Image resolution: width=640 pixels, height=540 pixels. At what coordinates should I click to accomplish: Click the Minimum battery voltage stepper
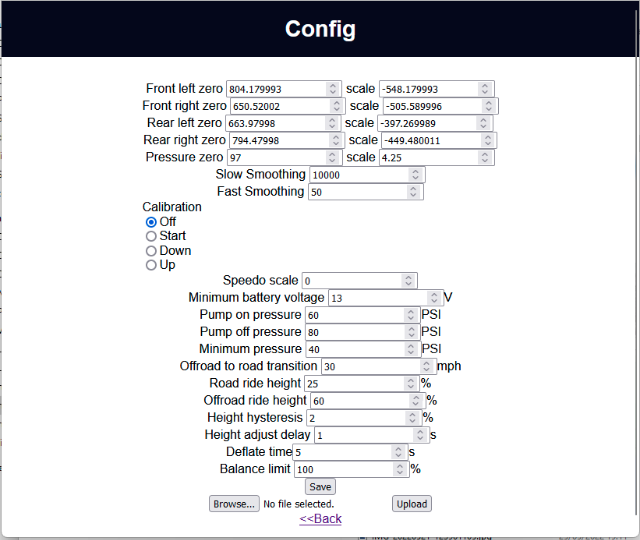click(x=434, y=298)
